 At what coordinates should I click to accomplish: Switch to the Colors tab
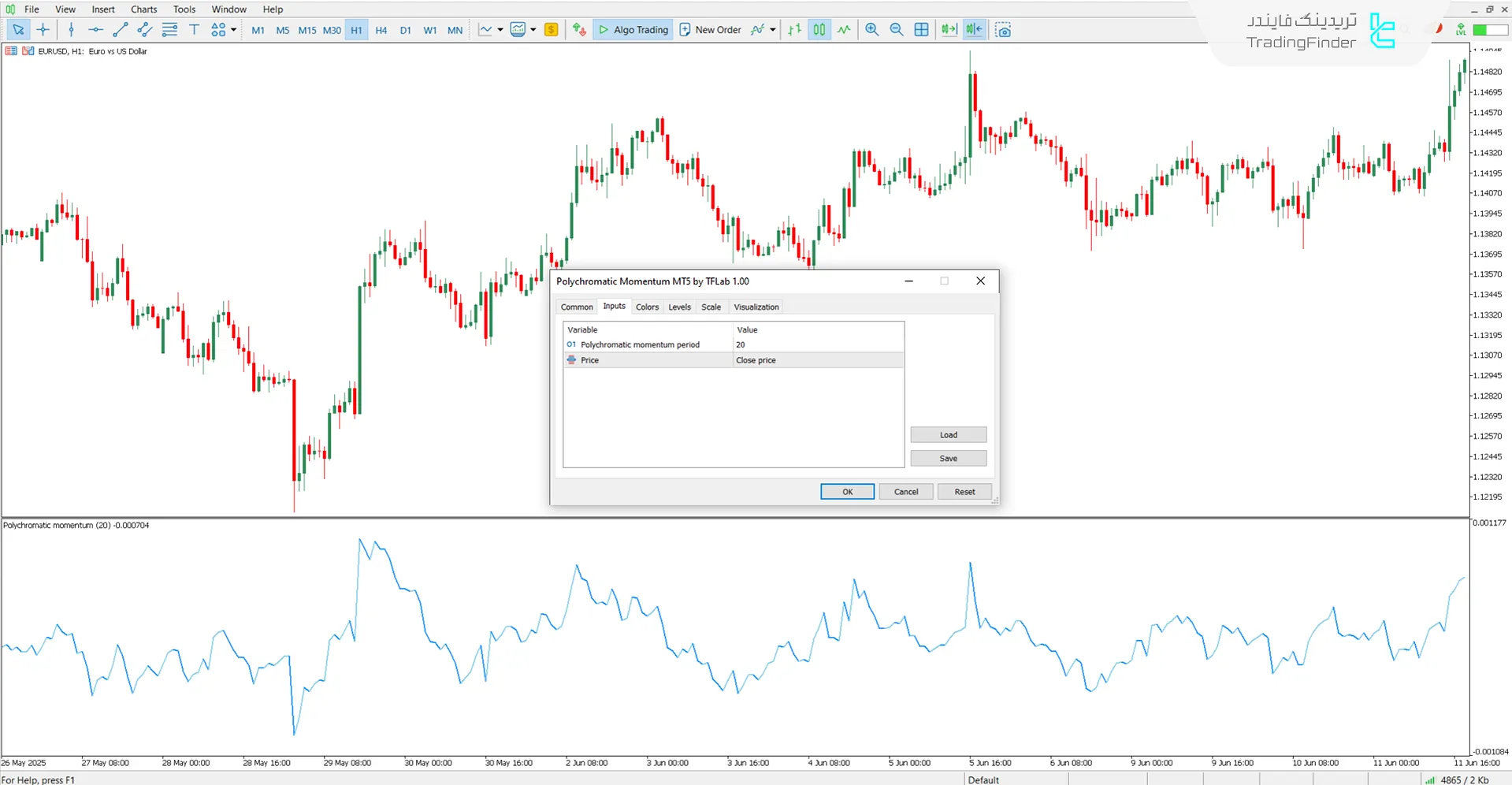647,307
